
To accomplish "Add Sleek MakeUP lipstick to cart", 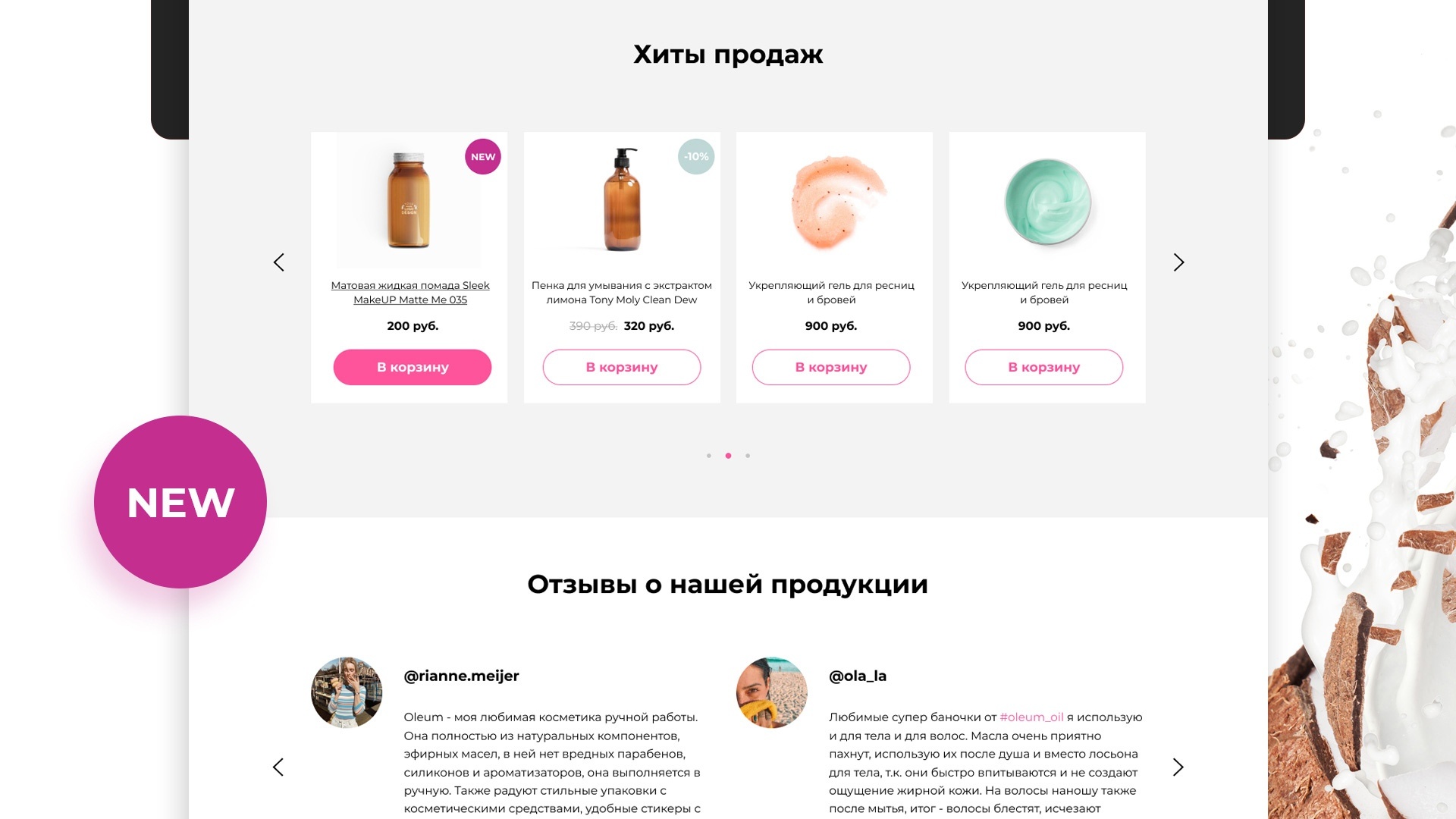I will pyautogui.click(x=413, y=367).
